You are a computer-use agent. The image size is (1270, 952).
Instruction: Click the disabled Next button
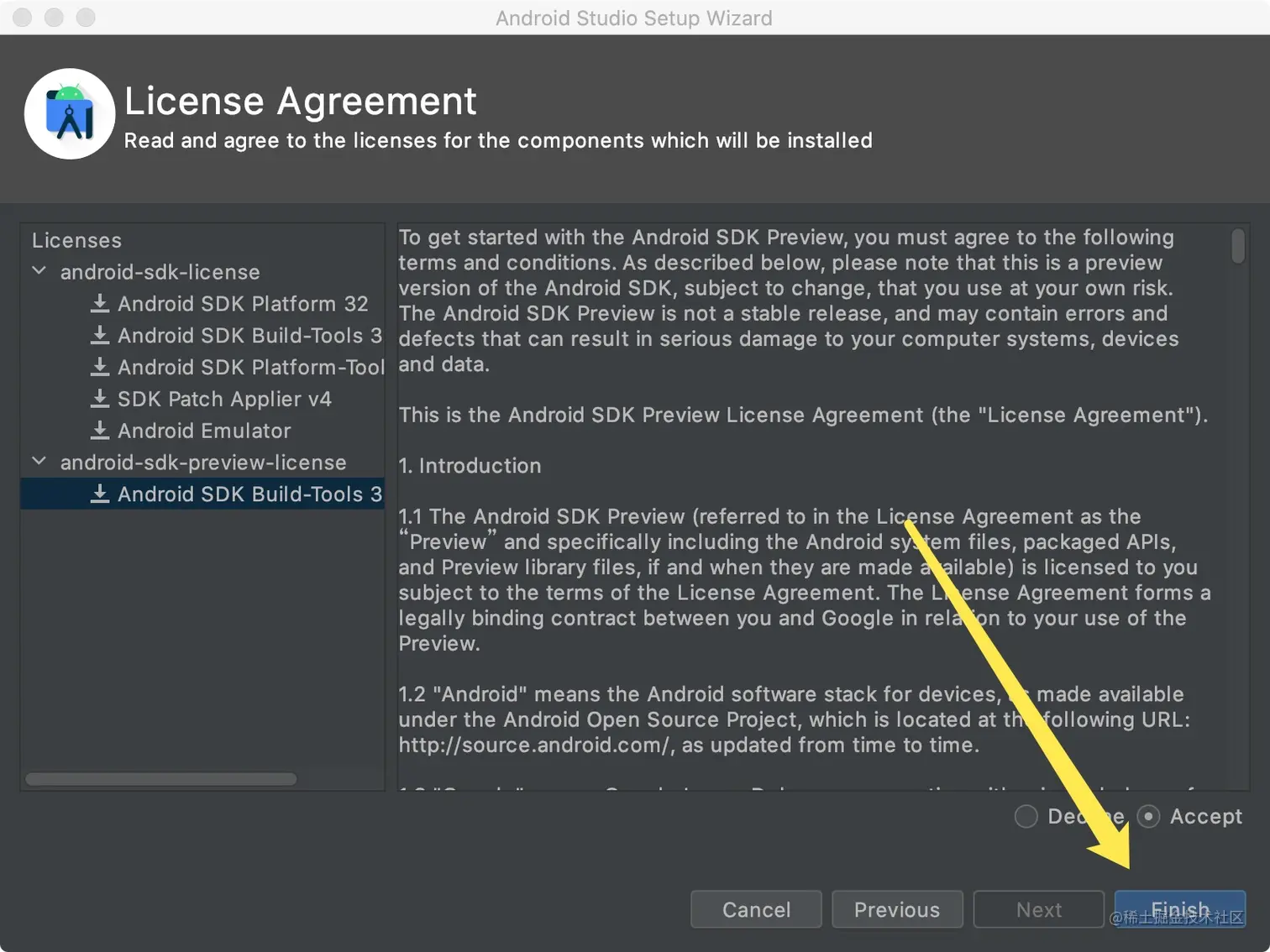click(x=1038, y=909)
